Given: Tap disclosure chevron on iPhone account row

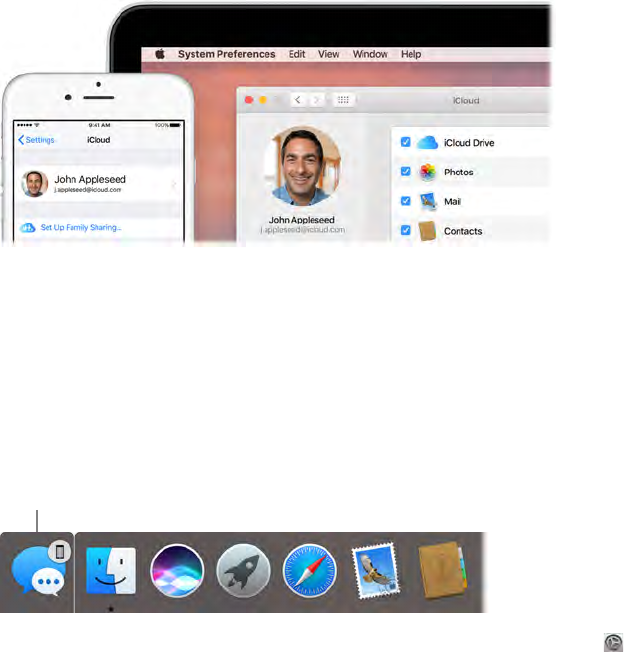Looking at the screenshot, I should click(174, 184).
